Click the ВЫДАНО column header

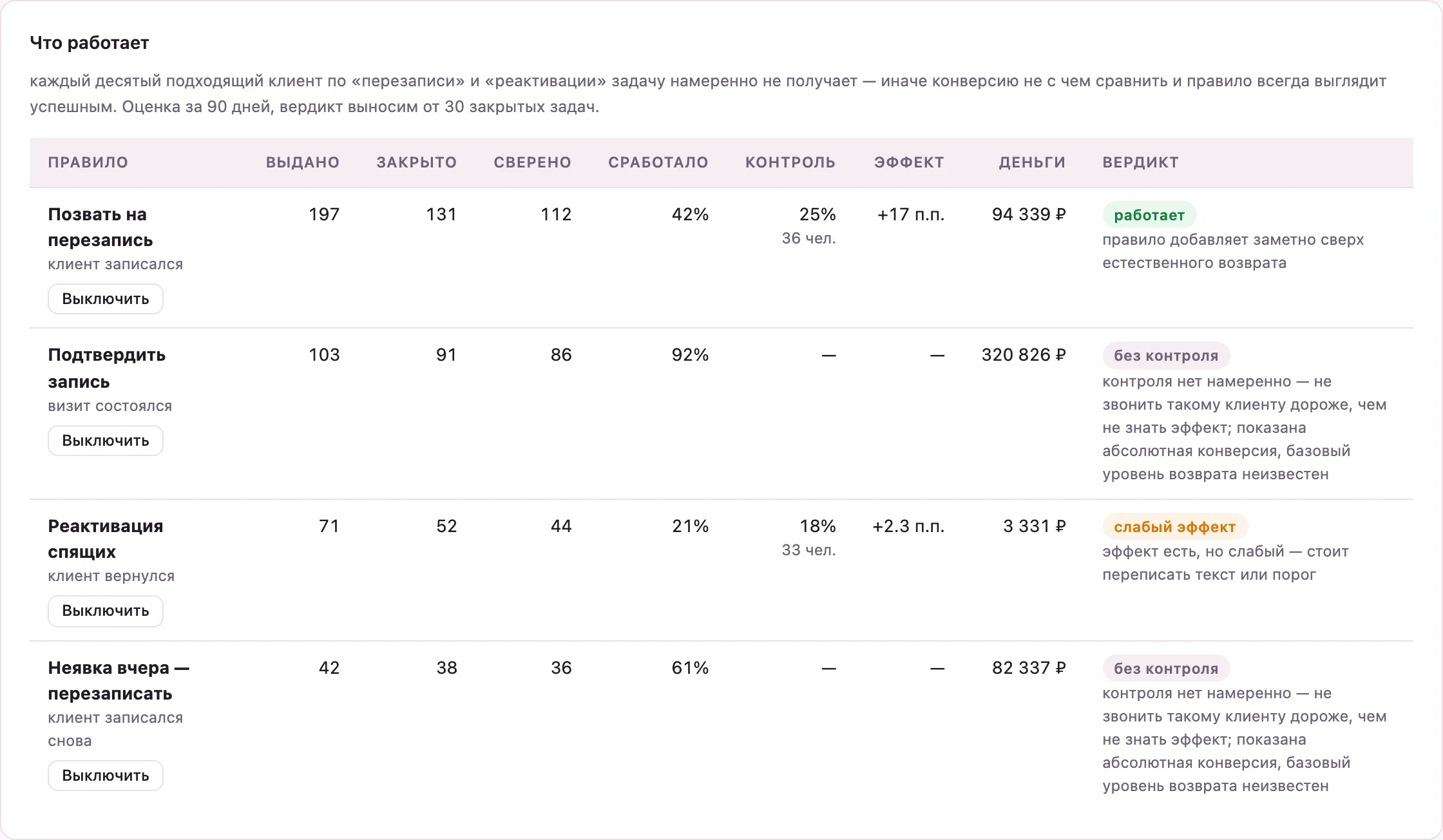click(x=303, y=162)
